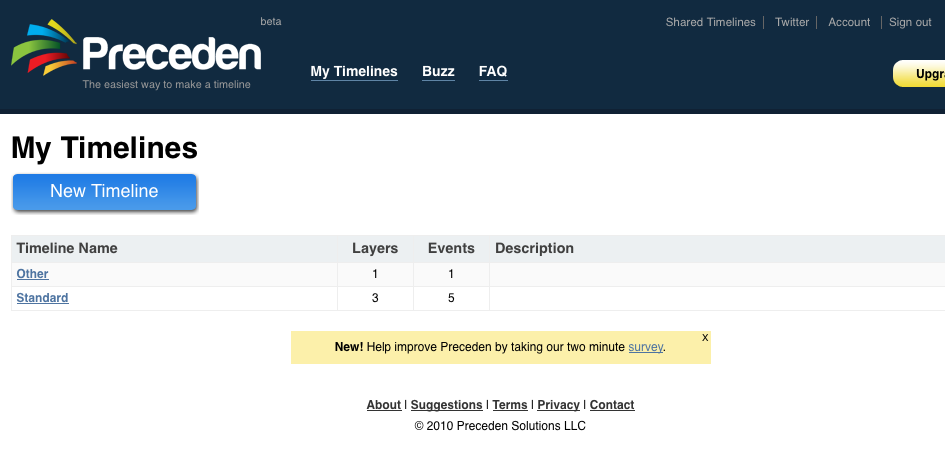Click the Shared Timelines link

click(710, 22)
